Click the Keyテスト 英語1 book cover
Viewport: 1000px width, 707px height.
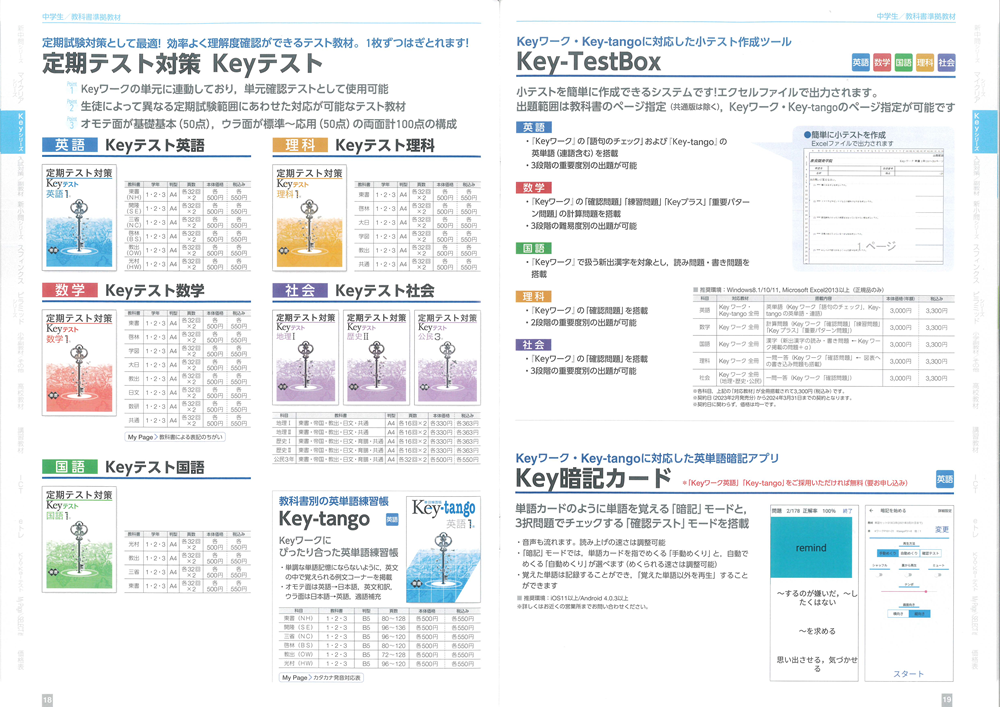coord(79,217)
